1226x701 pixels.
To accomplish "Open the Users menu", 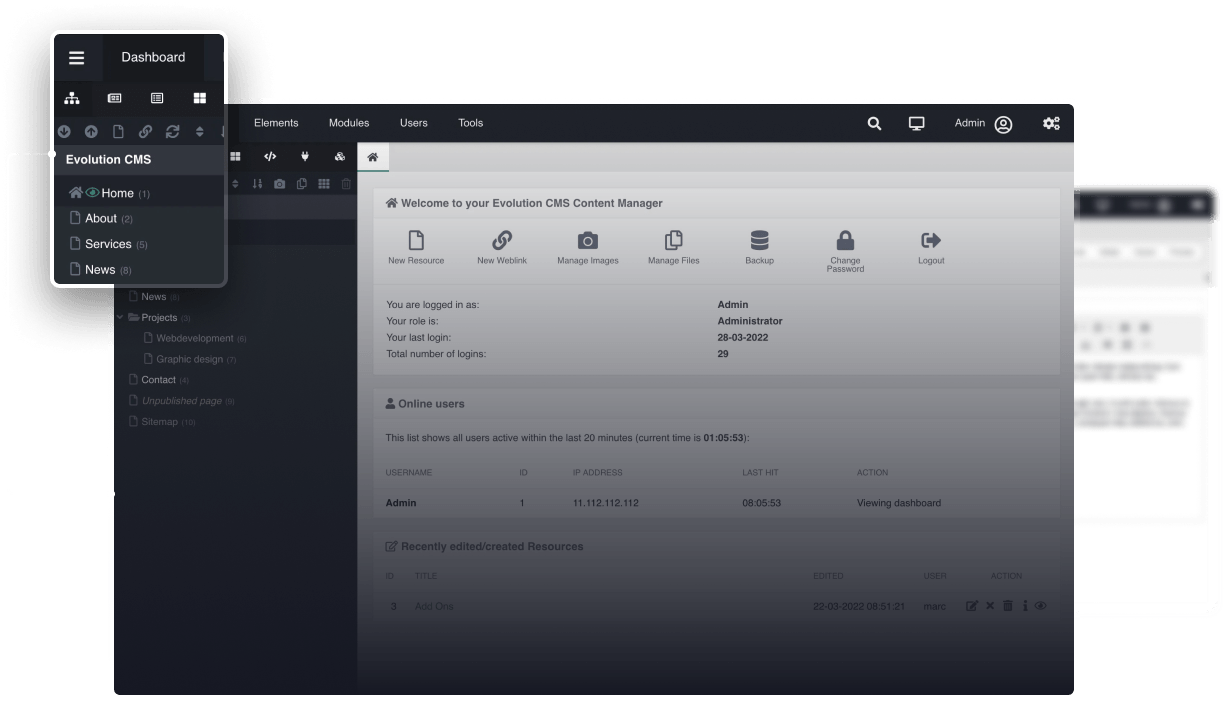I will tap(414, 123).
